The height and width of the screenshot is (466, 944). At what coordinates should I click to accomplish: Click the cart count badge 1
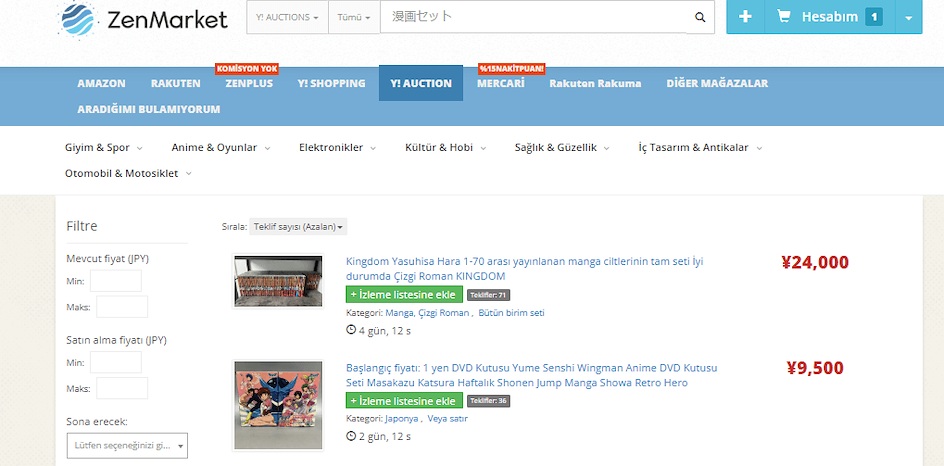tap(874, 17)
